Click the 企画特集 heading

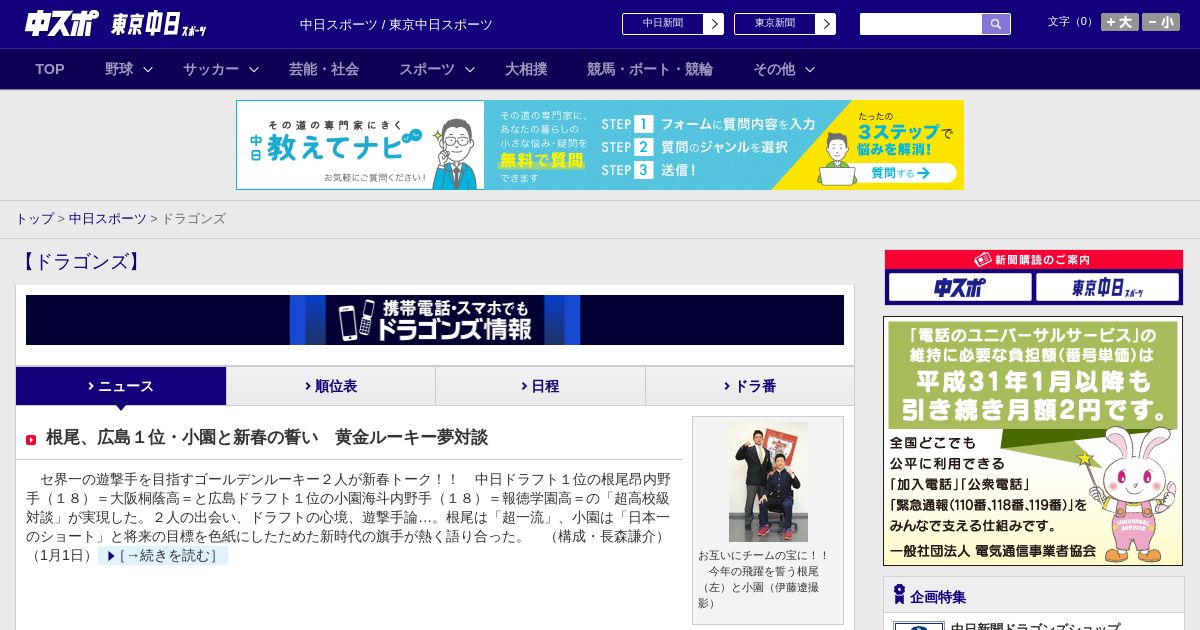click(938, 597)
